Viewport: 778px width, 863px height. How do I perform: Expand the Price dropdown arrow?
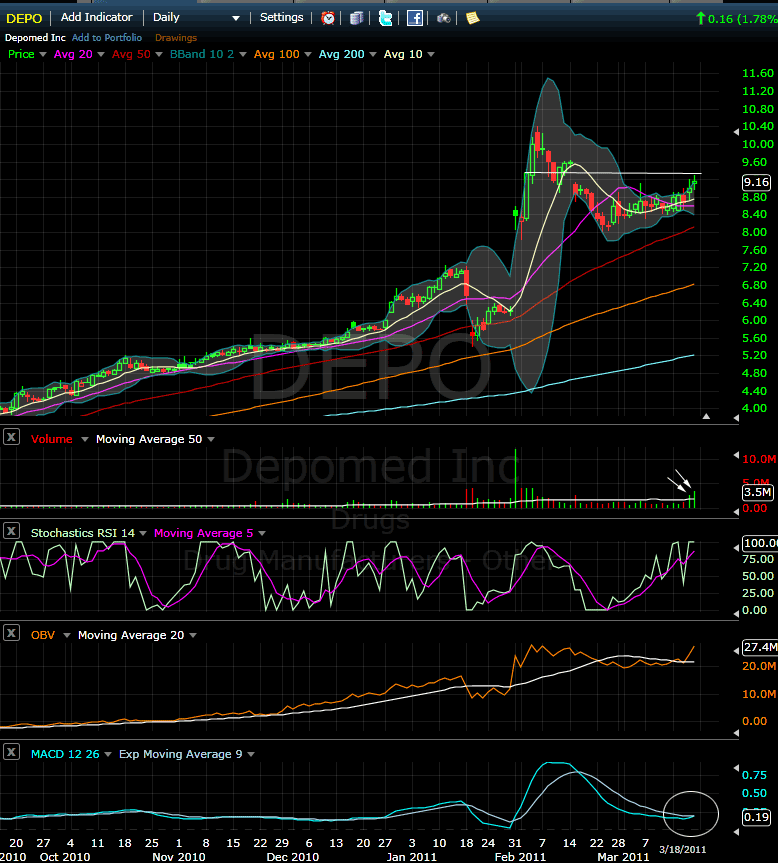tap(42, 54)
